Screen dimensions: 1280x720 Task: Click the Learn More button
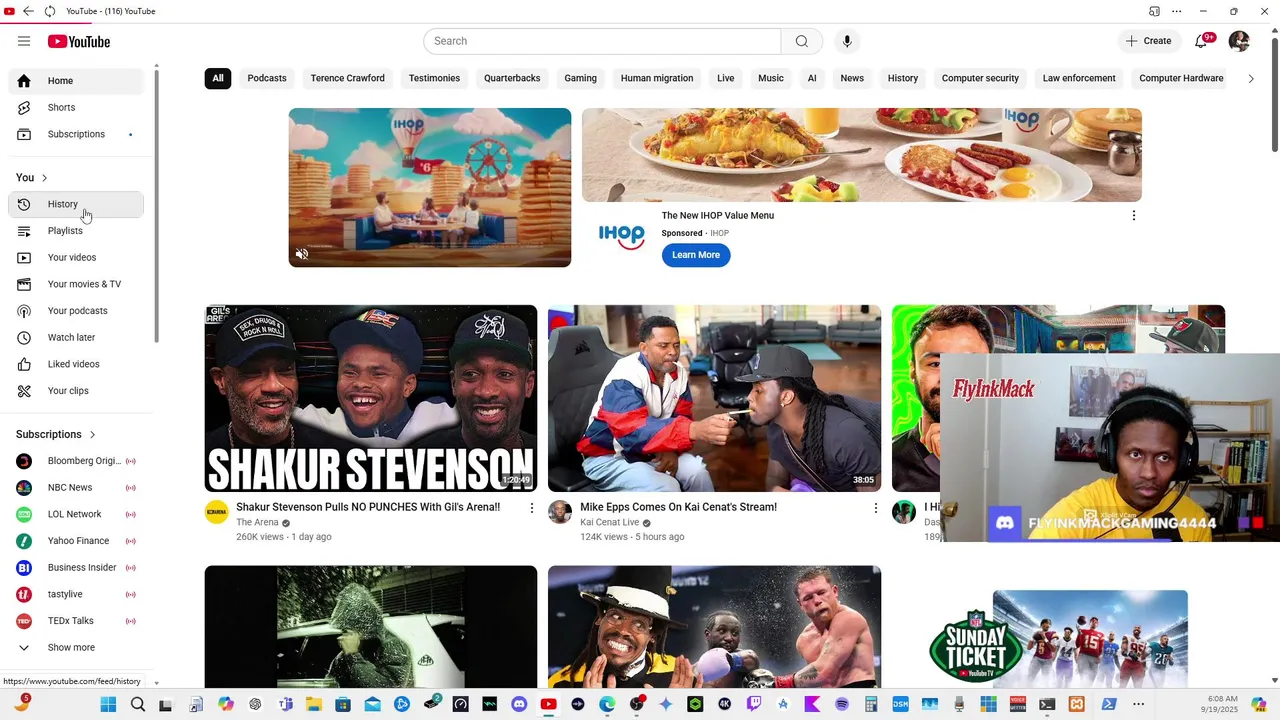click(x=696, y=255)
